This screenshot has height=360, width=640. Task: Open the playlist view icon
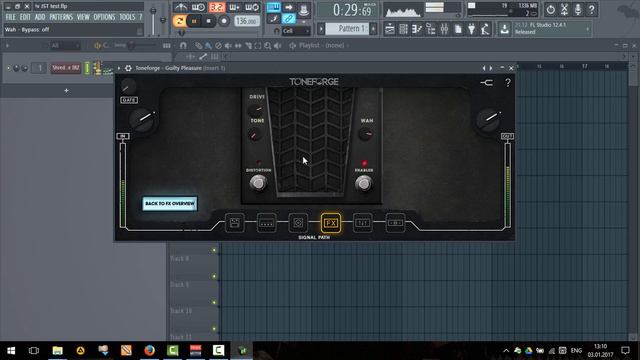[389, 29]
